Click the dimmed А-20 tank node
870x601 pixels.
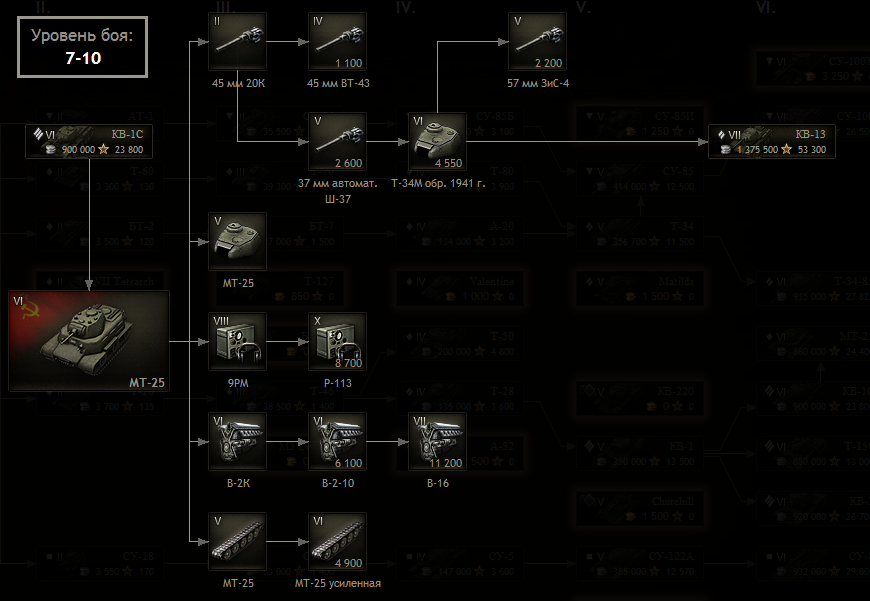tap(459, 234)
